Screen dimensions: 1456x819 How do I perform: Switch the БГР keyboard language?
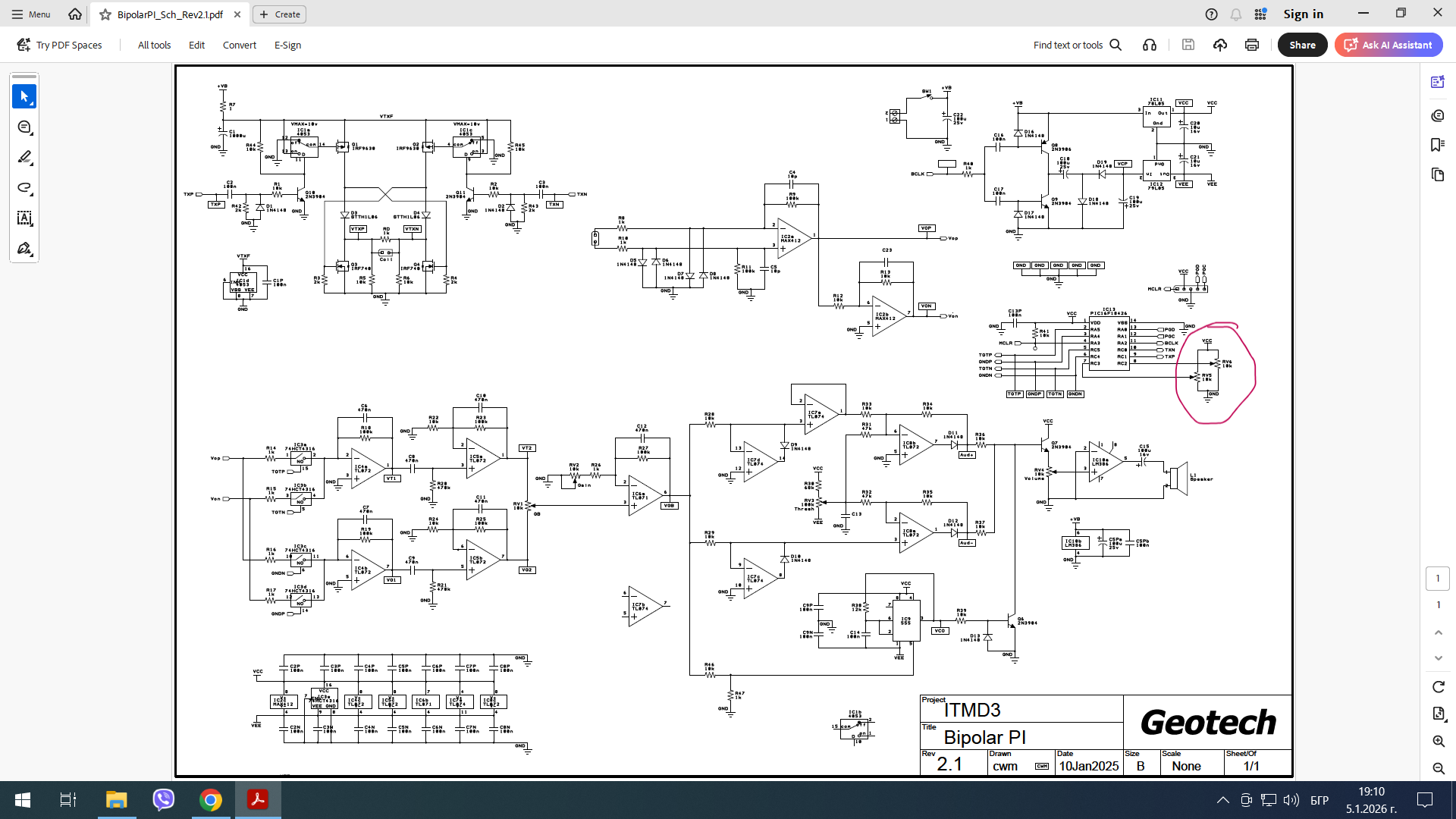pyautogui.click(x=1319, y=800)
